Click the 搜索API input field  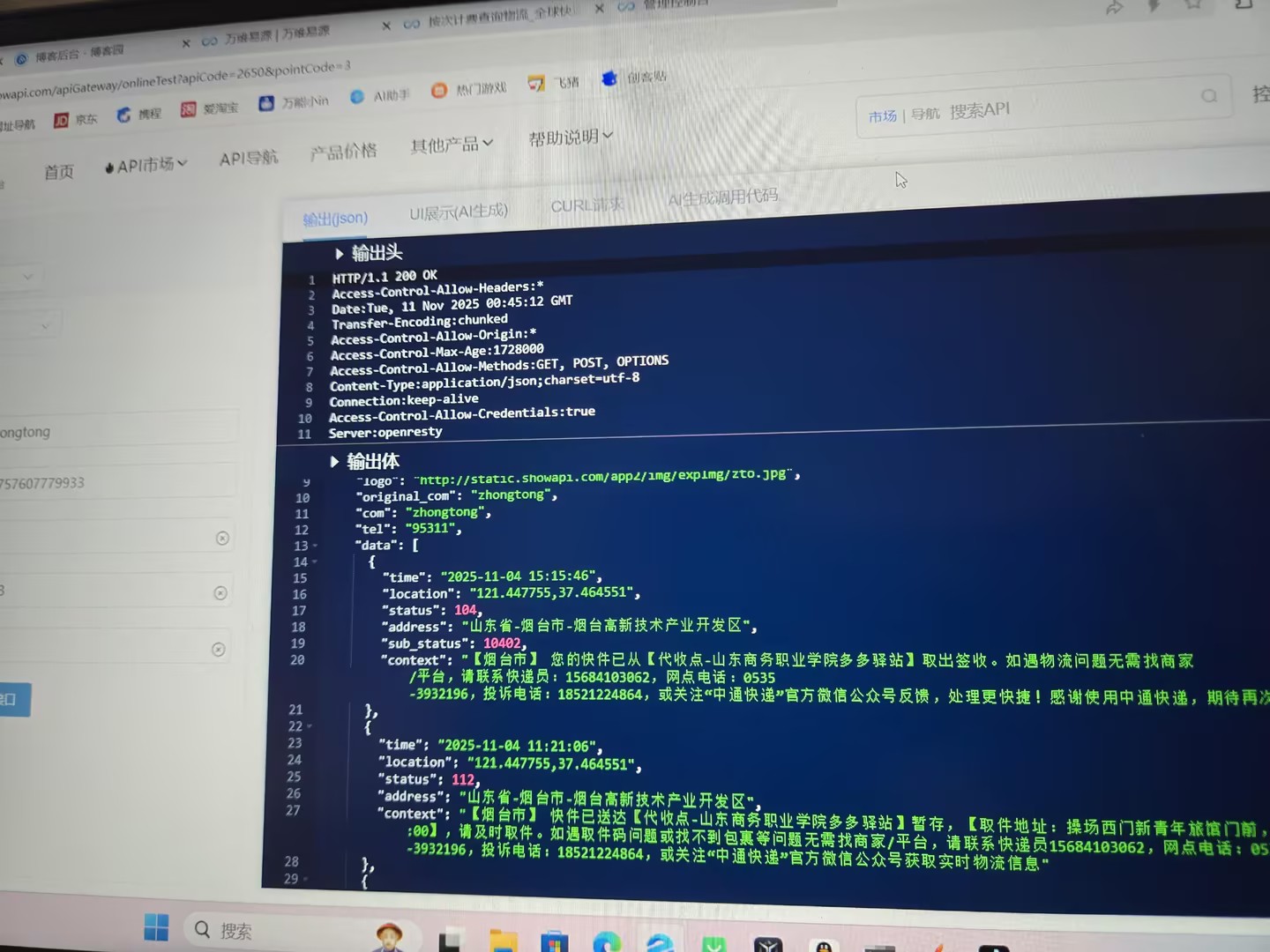[1042, 107]
